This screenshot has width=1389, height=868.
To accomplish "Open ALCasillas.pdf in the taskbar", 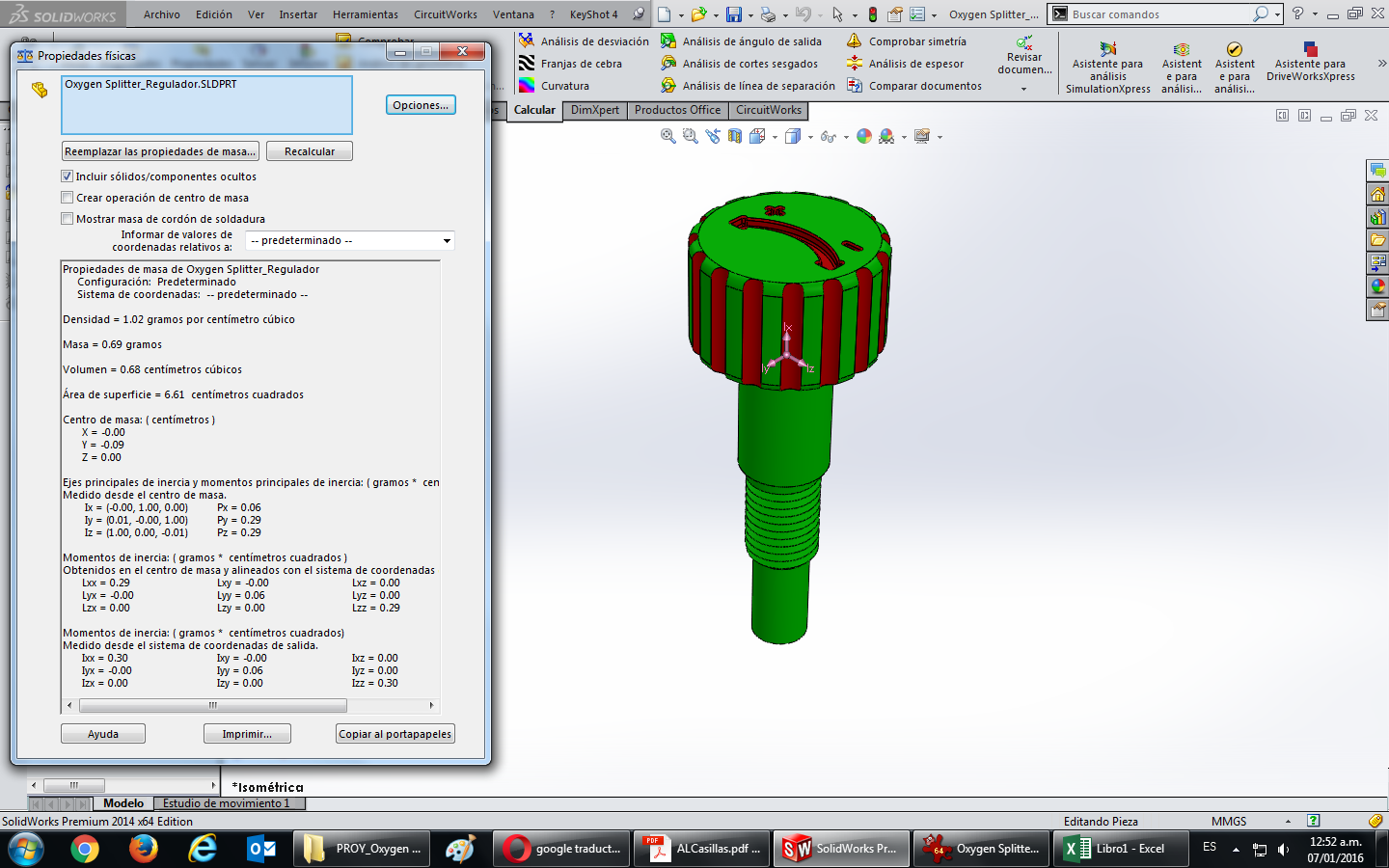I will click(x=704, y=849).
